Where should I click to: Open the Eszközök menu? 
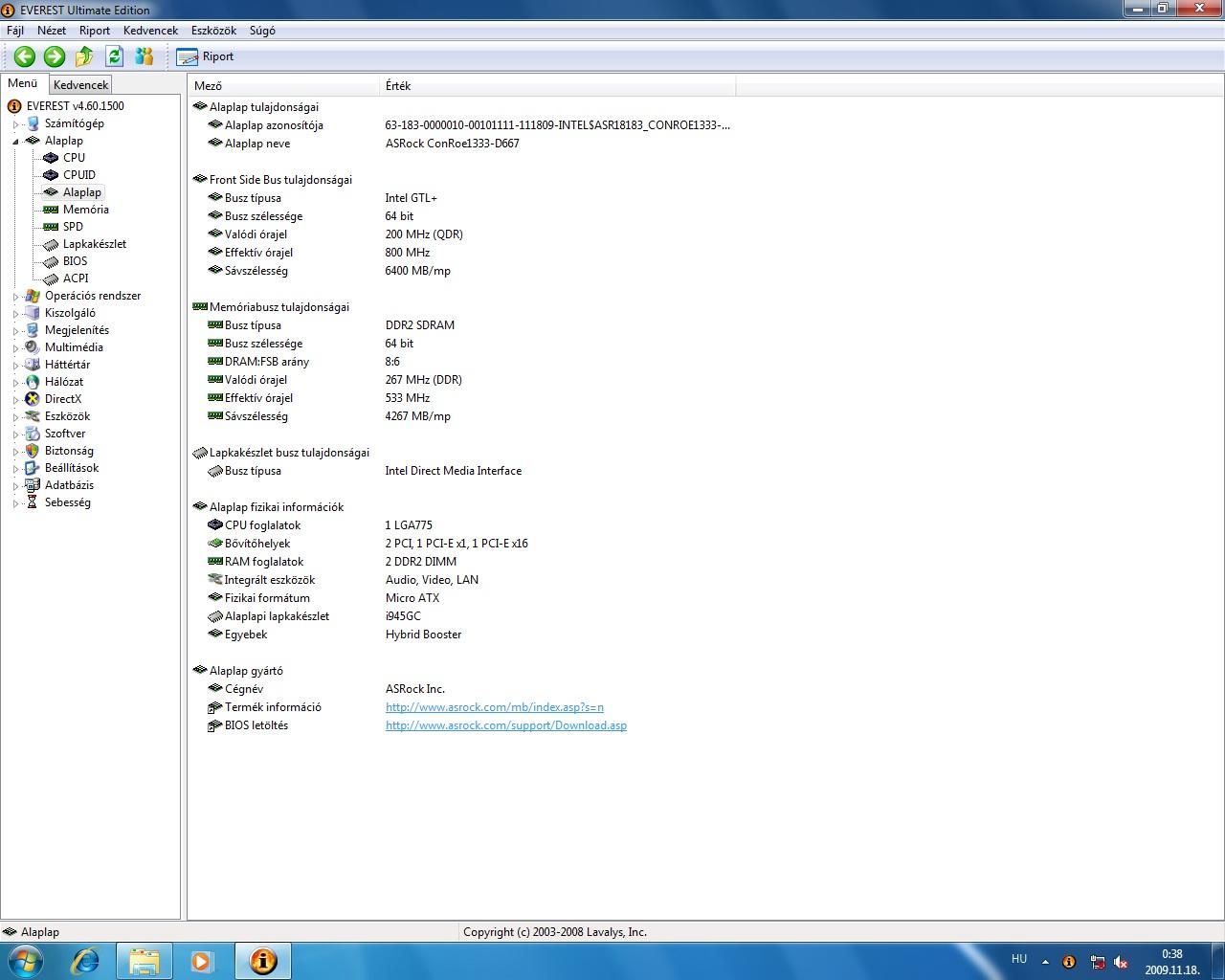(x=213, y=31)
